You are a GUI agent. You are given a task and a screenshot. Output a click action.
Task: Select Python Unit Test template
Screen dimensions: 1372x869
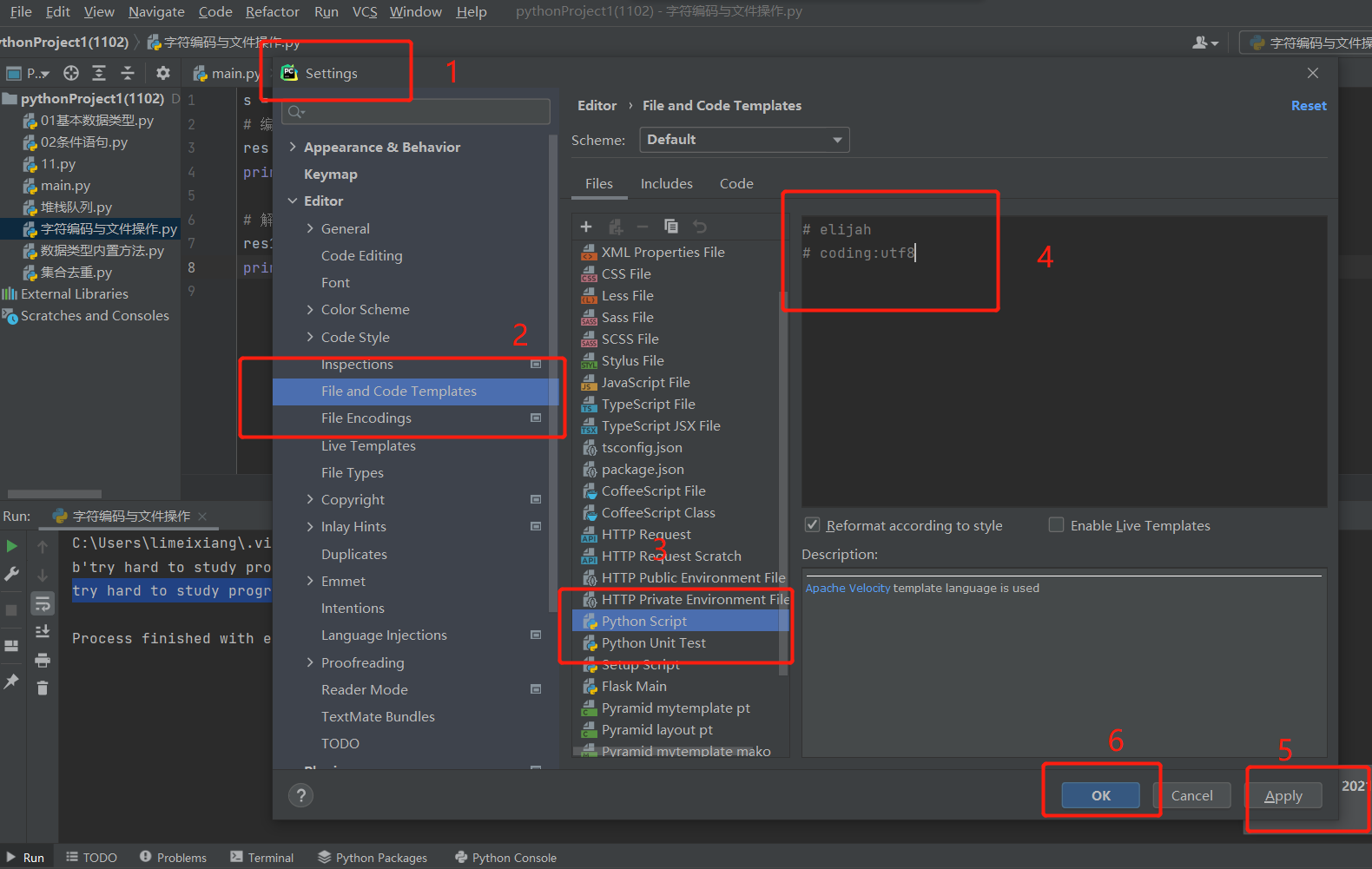pos(680,642)
